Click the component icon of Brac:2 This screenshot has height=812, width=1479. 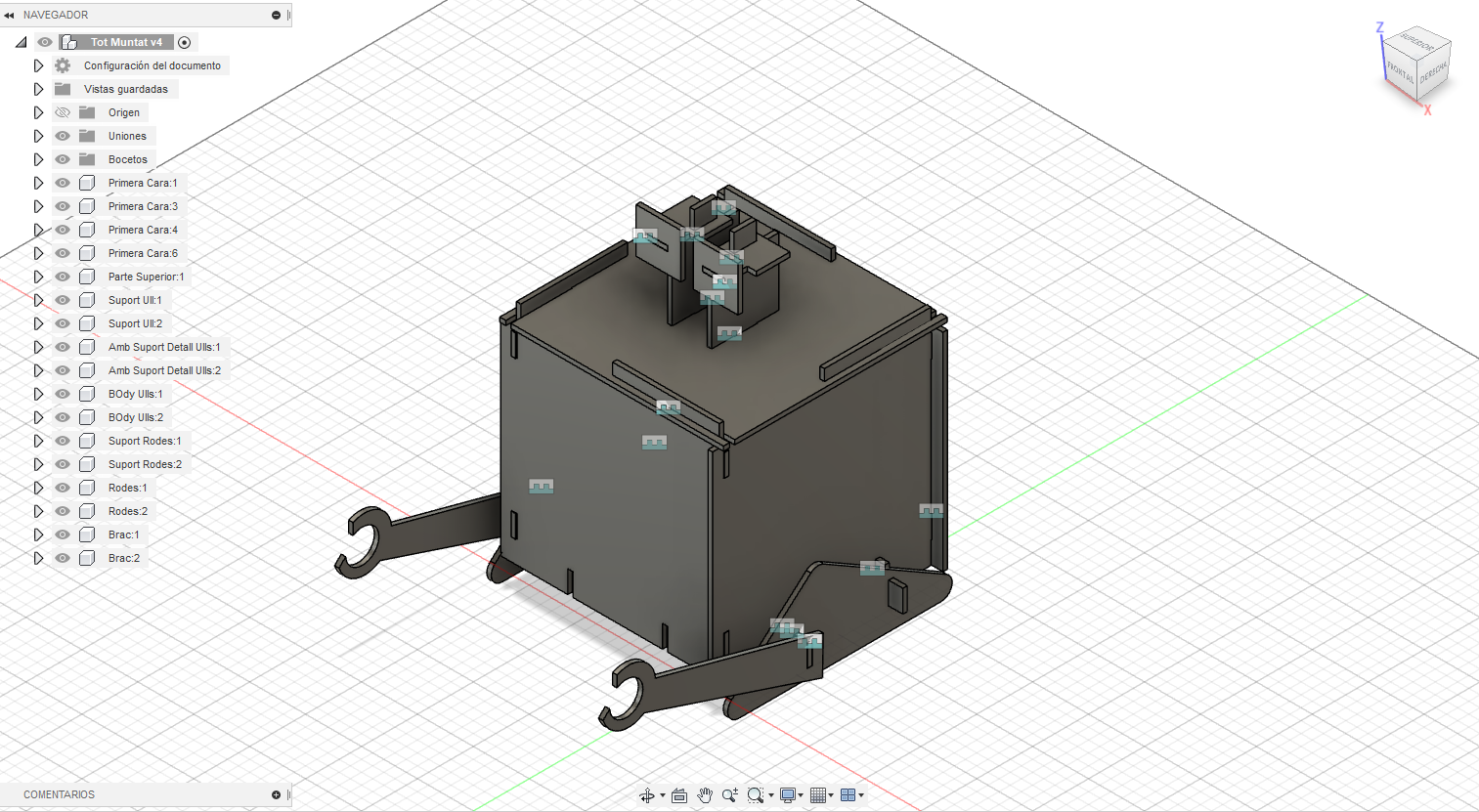87,558
